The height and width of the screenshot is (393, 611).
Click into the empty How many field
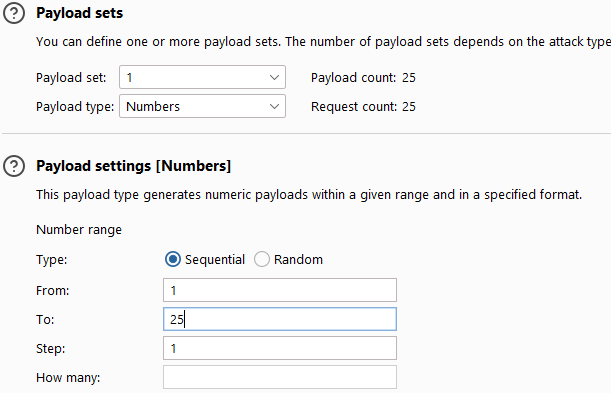click(280, 377)
